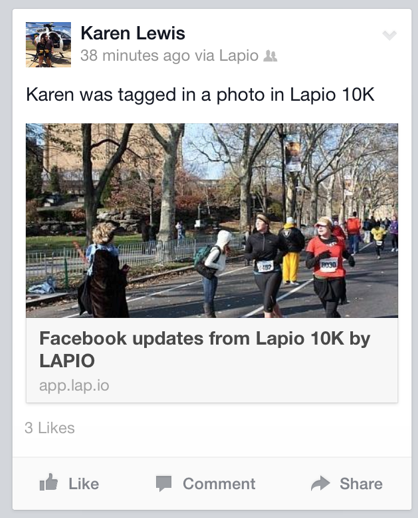The width and height of the screenshot is (418, 518).
Task: Open Karen Lewis profile name link
Action: click(133, 33)
